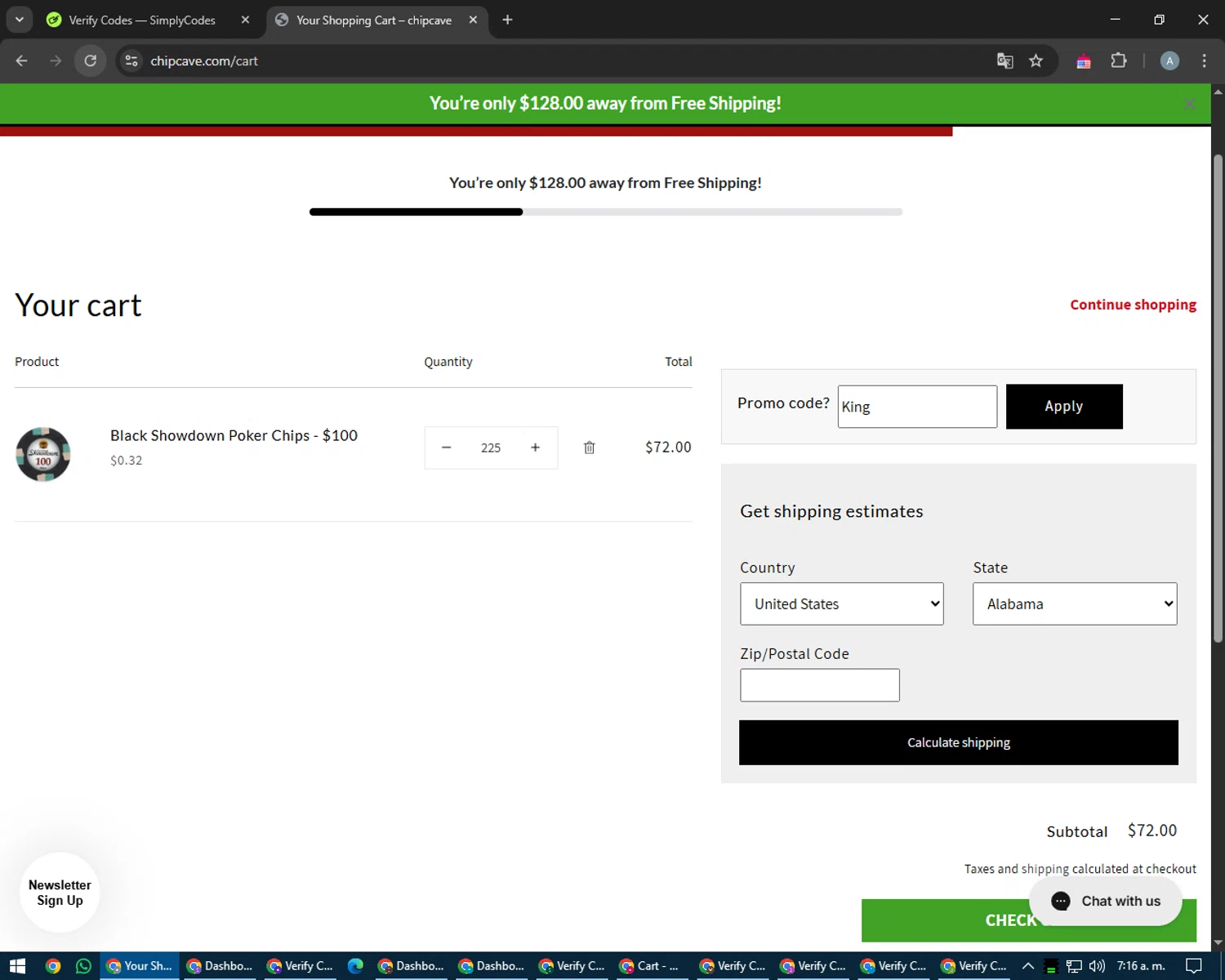
Task: Open the Windows Start menu
Action: pos(17,966)
